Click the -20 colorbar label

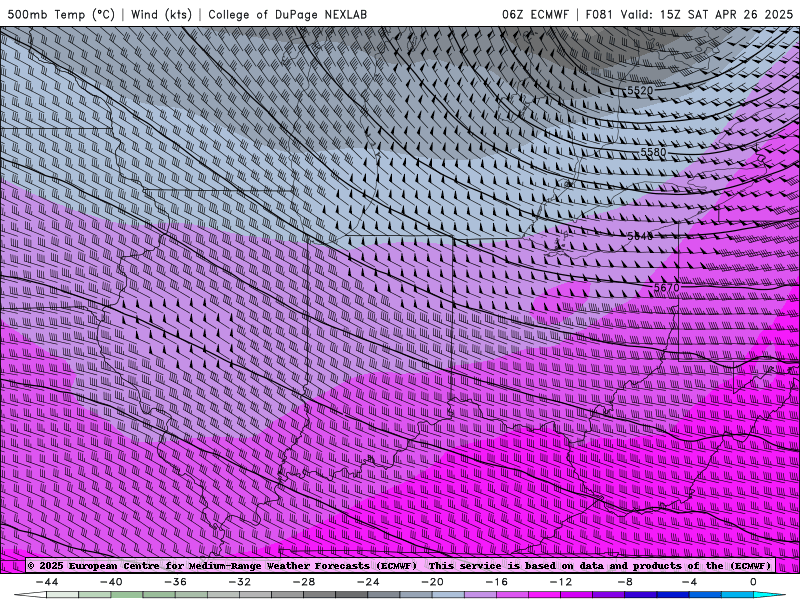click(433, 582)
